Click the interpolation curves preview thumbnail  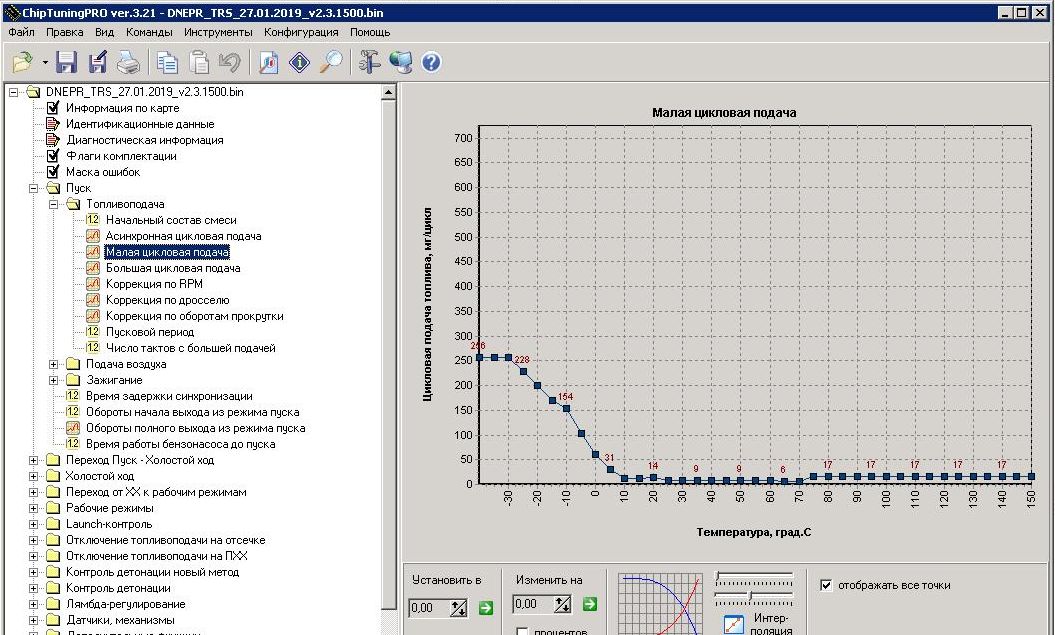tap(660, 604)
